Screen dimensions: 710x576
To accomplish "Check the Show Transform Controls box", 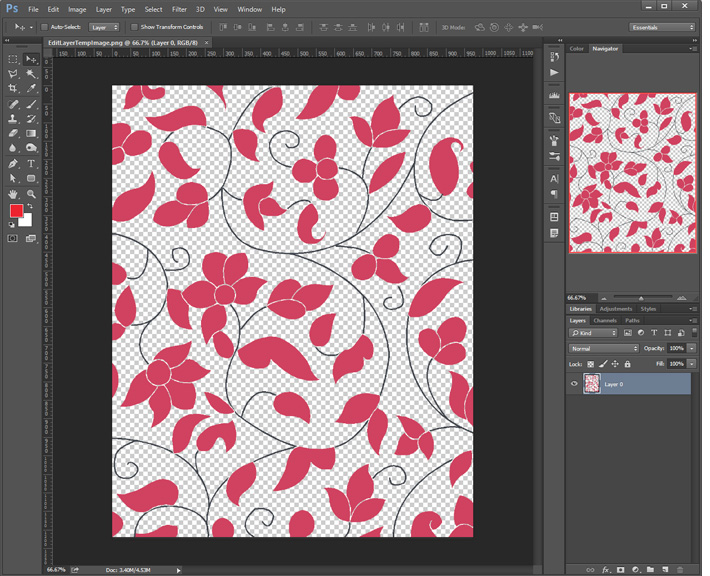I will click(135, 27).
